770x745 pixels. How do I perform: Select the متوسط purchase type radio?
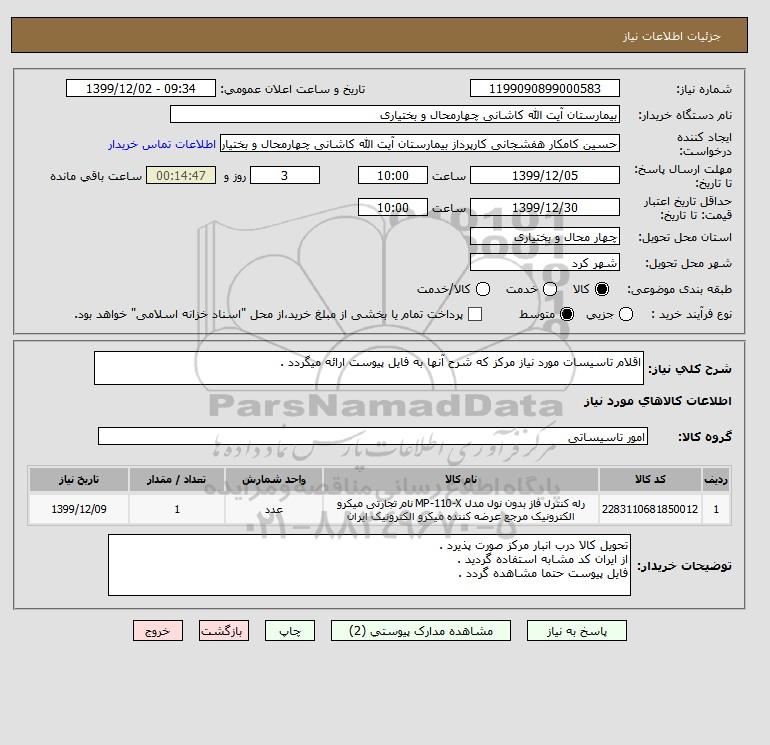(x=567, y=314)
